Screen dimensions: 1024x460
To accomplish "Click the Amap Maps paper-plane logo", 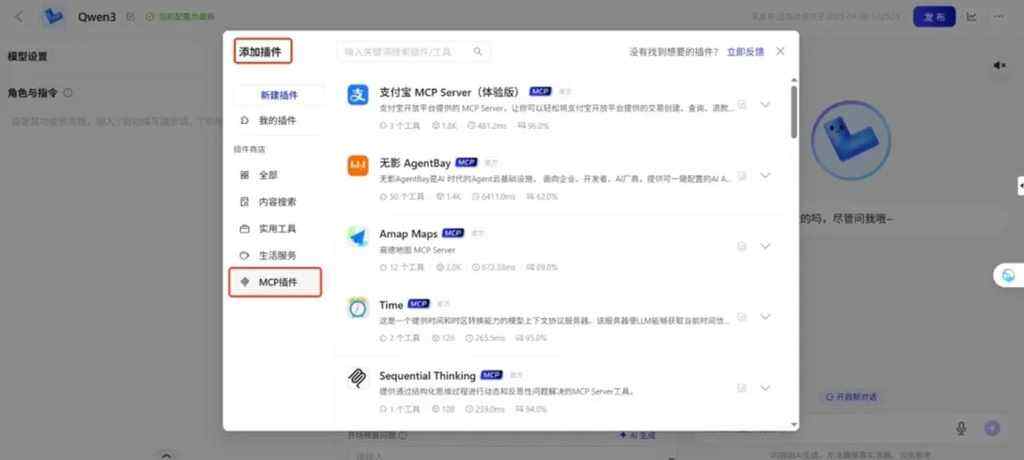I will coord(358,237).
